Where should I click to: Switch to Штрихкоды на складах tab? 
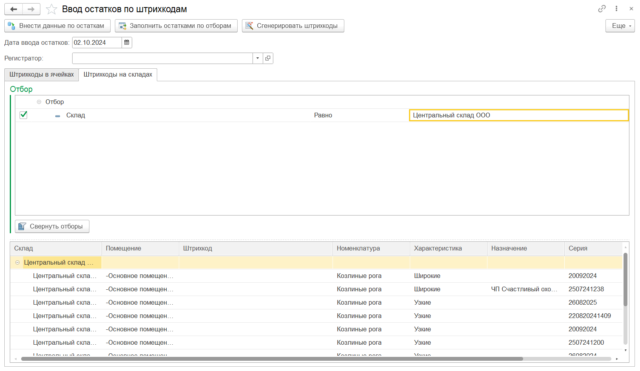tap(118, 75)
